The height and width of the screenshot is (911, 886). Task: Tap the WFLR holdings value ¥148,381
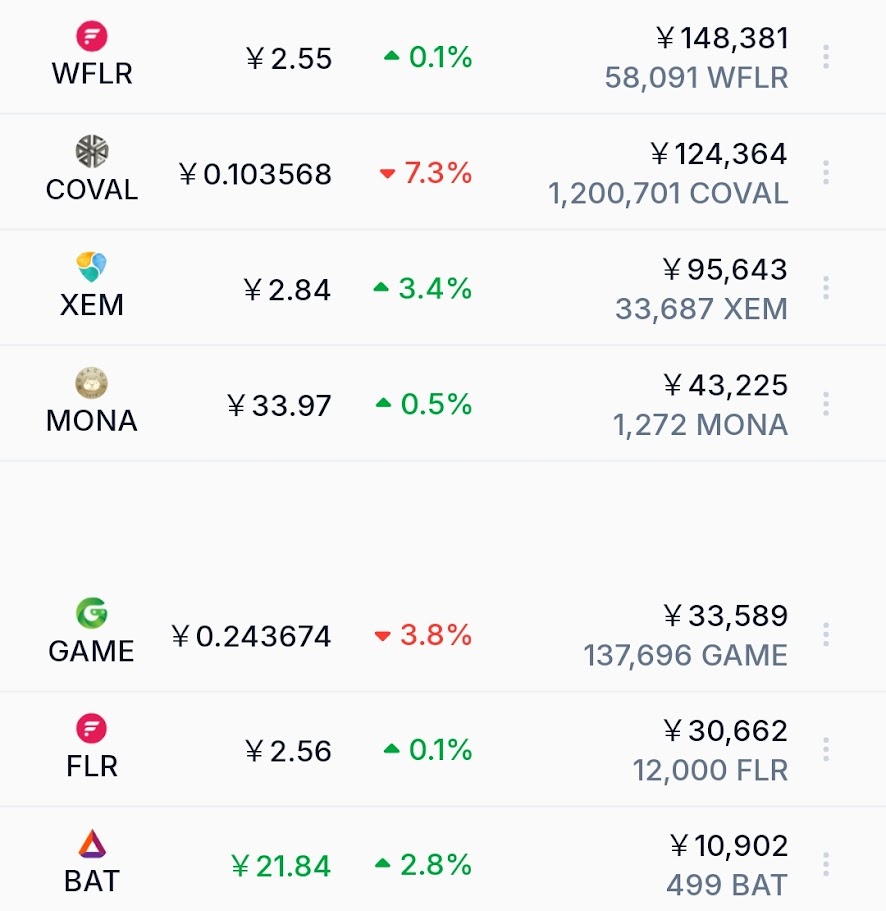coord(723,38)
